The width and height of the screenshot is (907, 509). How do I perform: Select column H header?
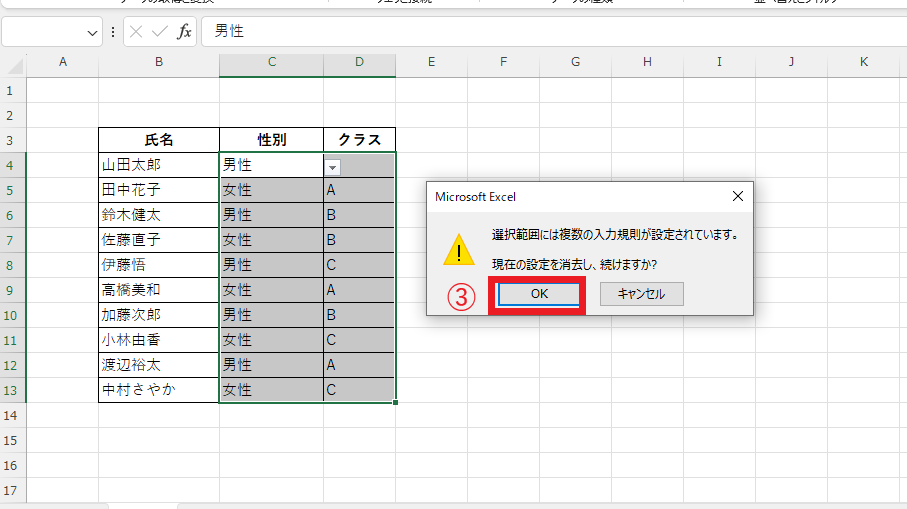pos(647,62)
